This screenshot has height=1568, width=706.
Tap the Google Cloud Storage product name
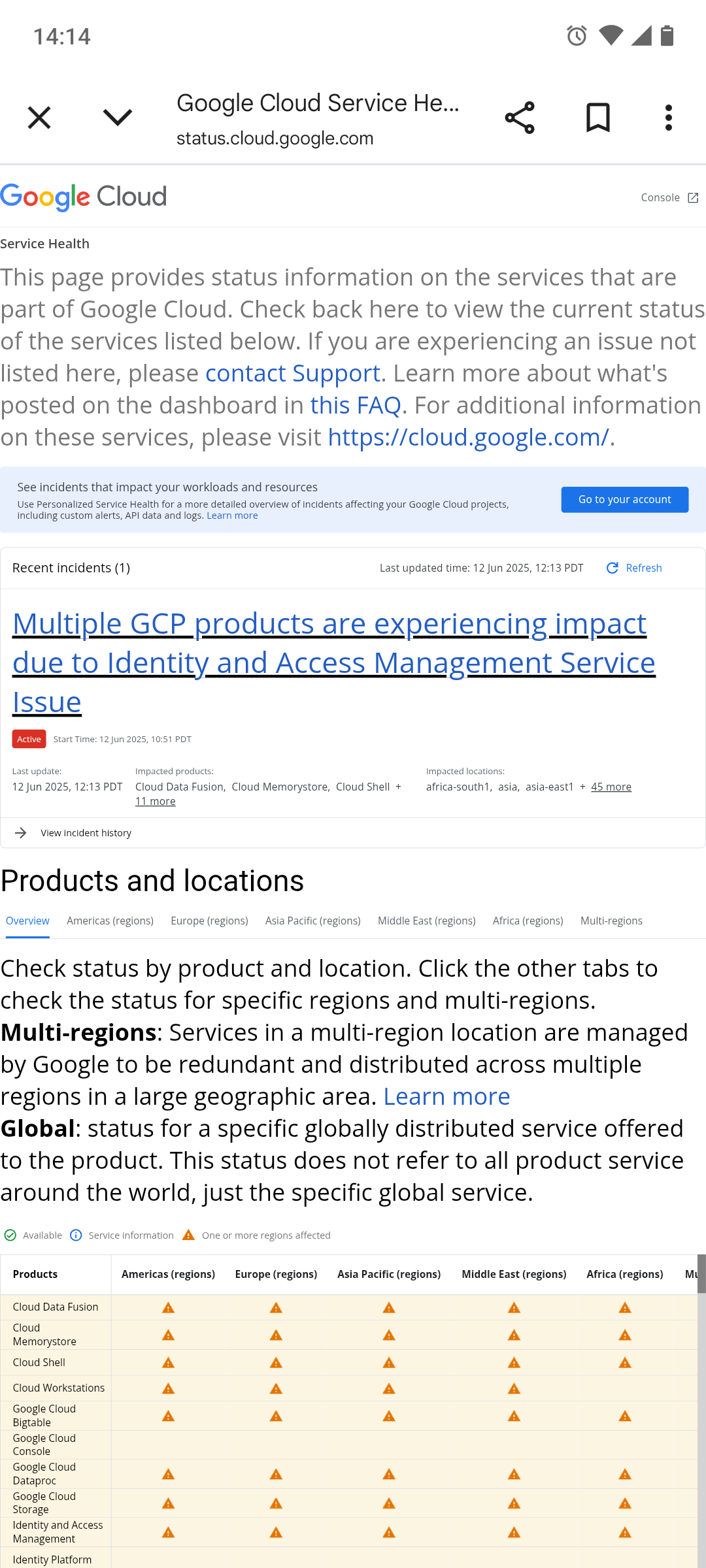(44, 1503)
